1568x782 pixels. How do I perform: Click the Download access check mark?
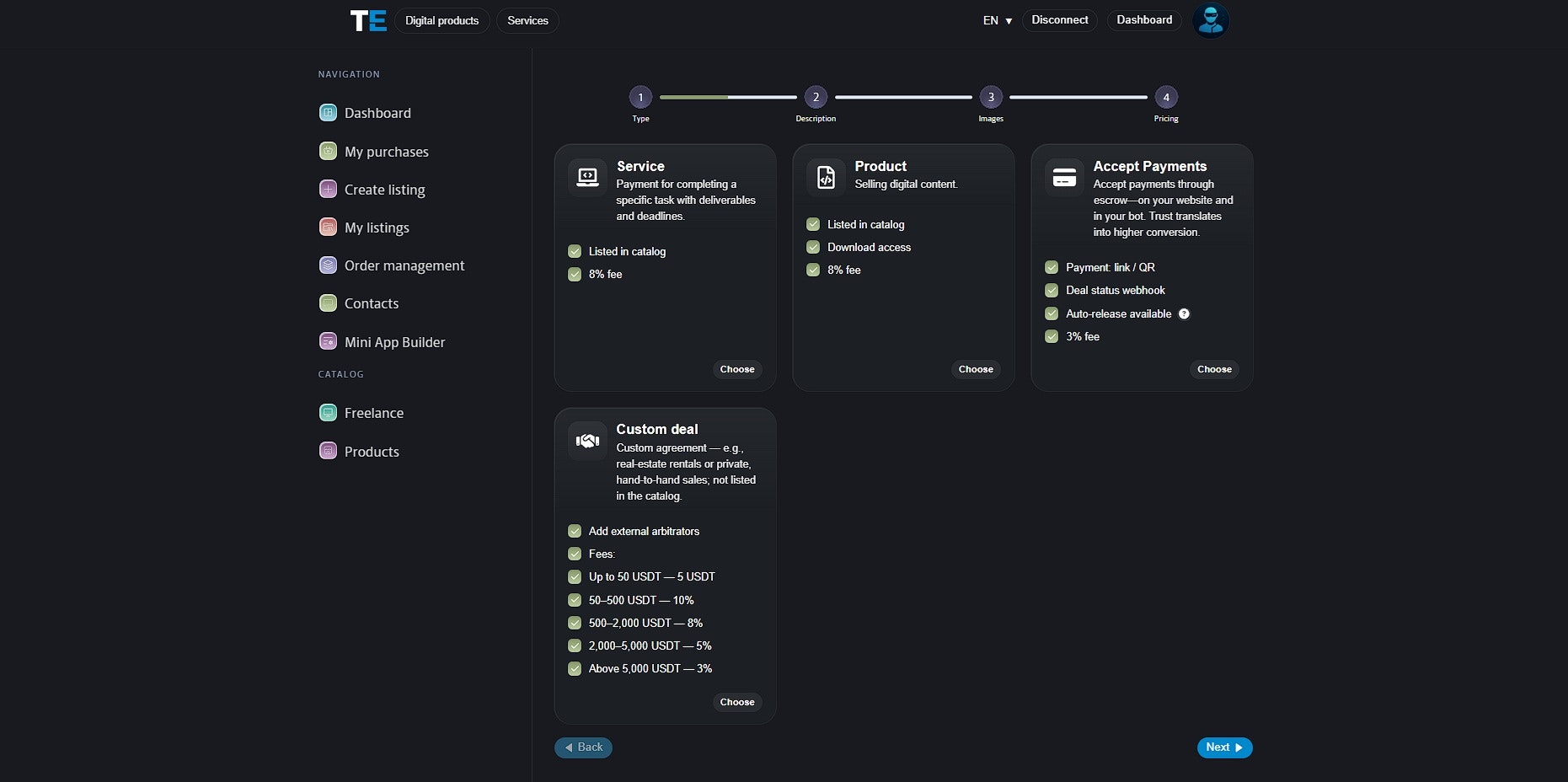(813, 247)
